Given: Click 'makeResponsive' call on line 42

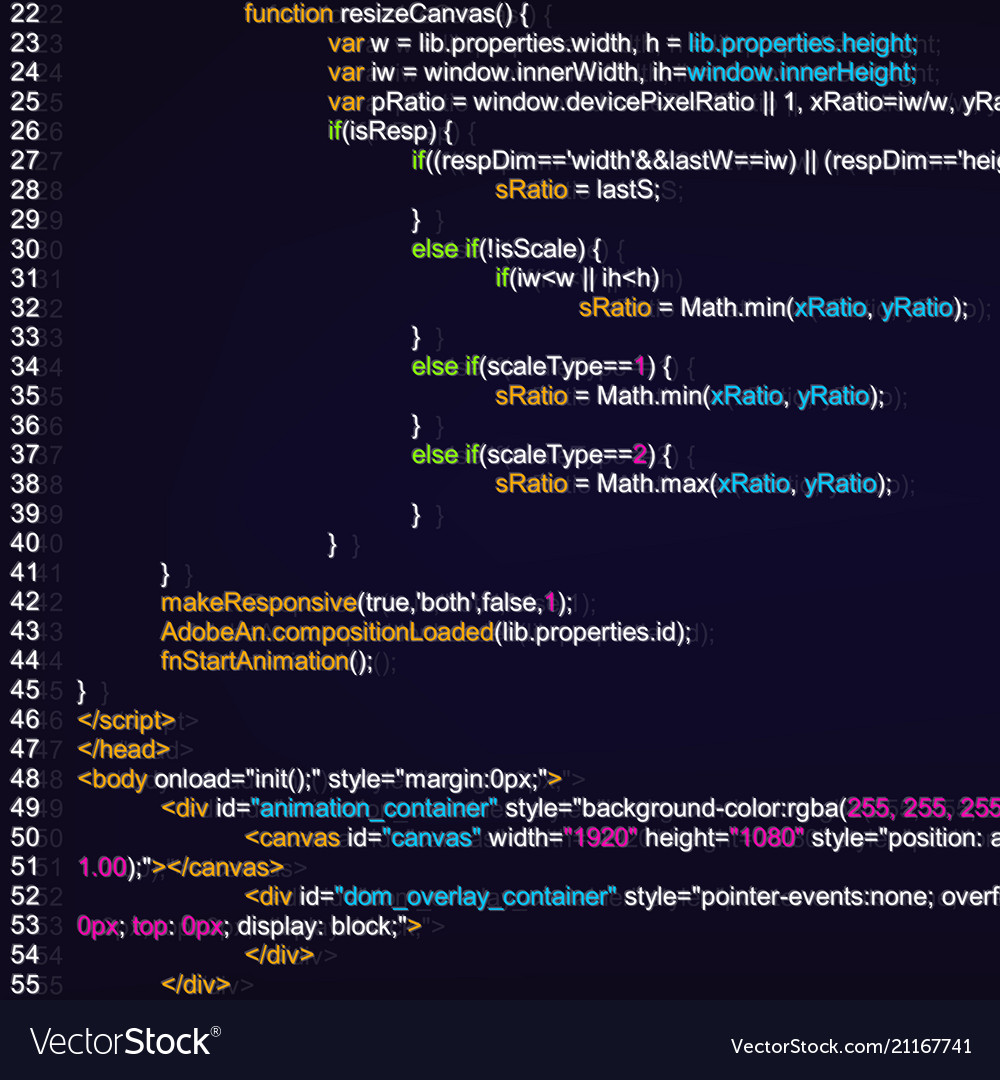Looking at the screenshot, I should [x=258, y=603].
